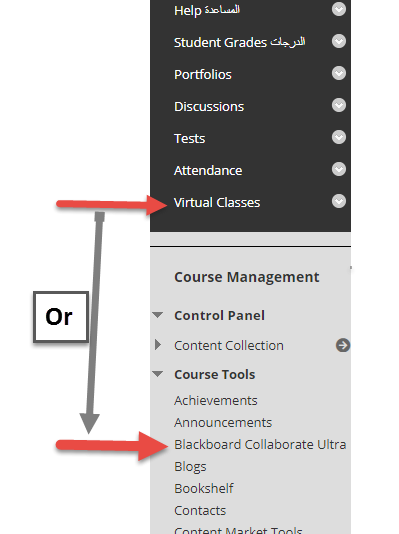Open options chevron beside Student Grades

[339, 41]
